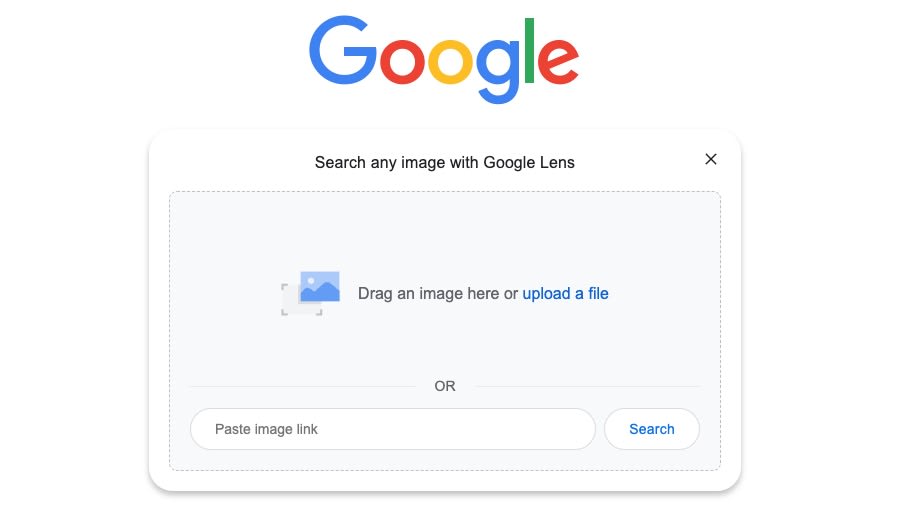The image size is (910, 519).
Task: Click the white dialog margin below the drop zone
Action: tap(445, 480)
